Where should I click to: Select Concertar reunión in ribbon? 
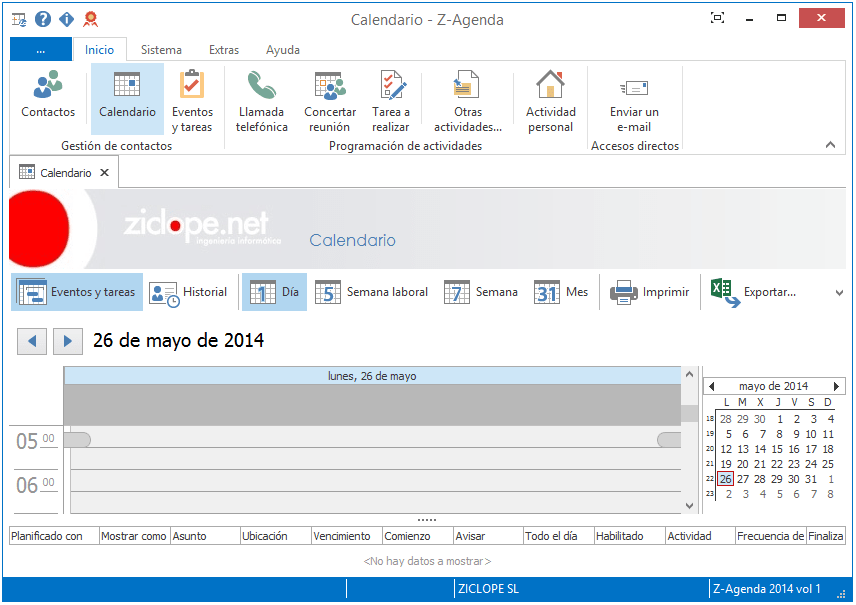pyautogui.click(x=330, y=100)
